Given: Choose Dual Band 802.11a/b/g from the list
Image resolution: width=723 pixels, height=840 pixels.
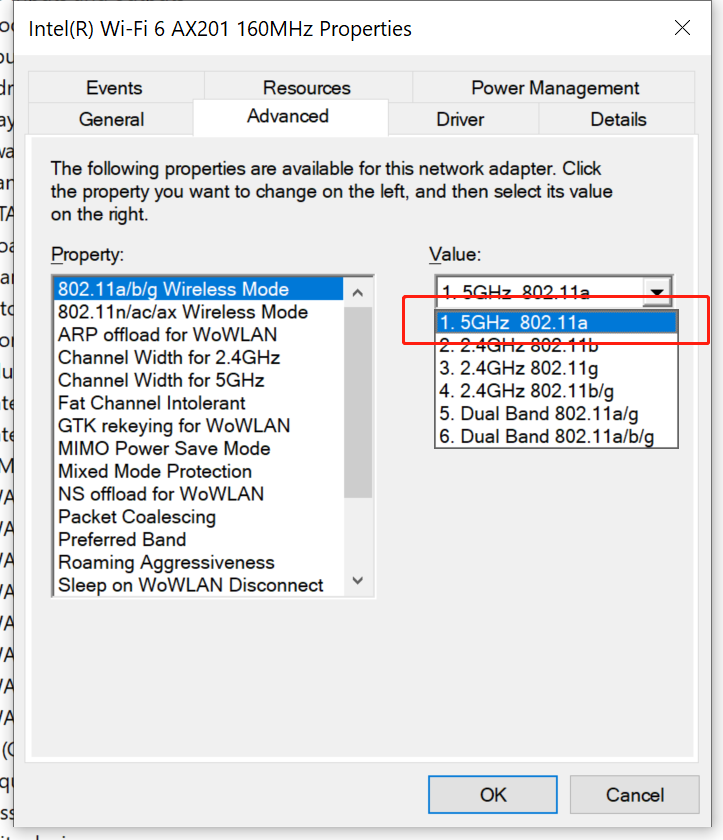Looking at the screenshot, I should [556, 437].
